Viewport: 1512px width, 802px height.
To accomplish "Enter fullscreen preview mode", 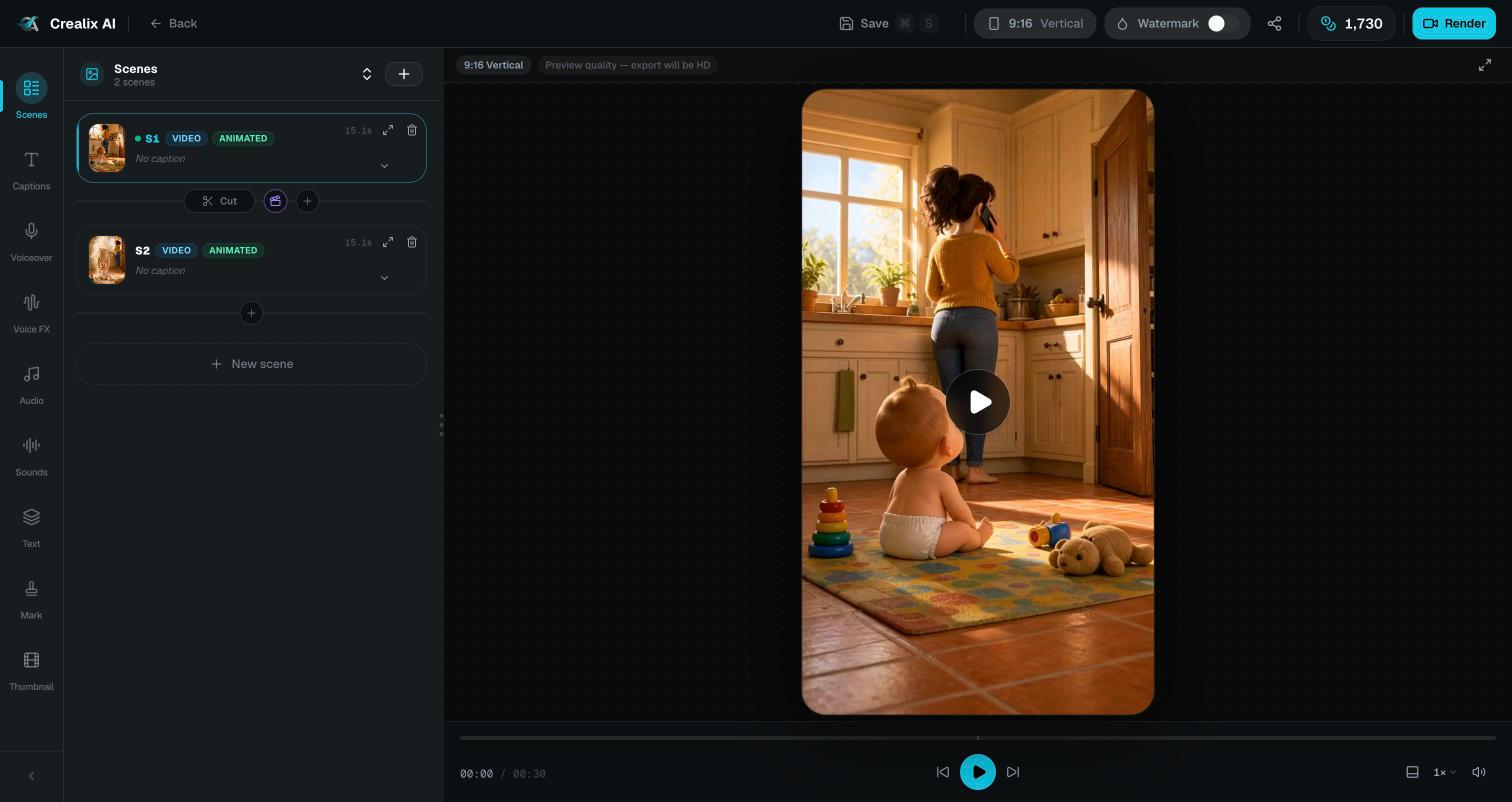I will 1485,65.
